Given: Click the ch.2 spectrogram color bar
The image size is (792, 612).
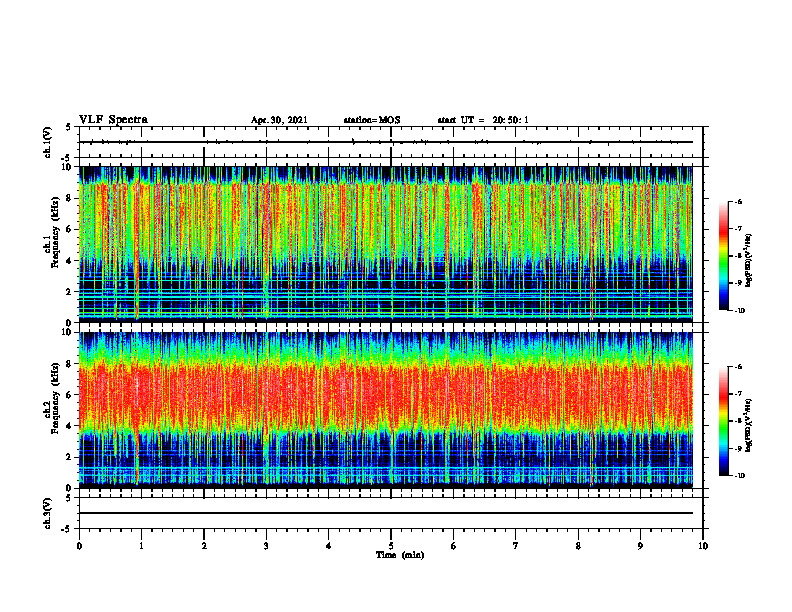Looking at the screenshot, I should click(x=724, y=421).
